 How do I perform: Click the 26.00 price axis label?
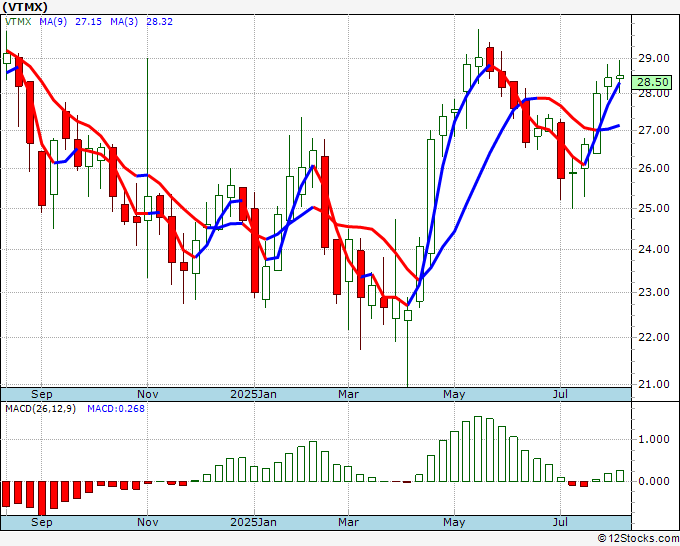(653, 168)
